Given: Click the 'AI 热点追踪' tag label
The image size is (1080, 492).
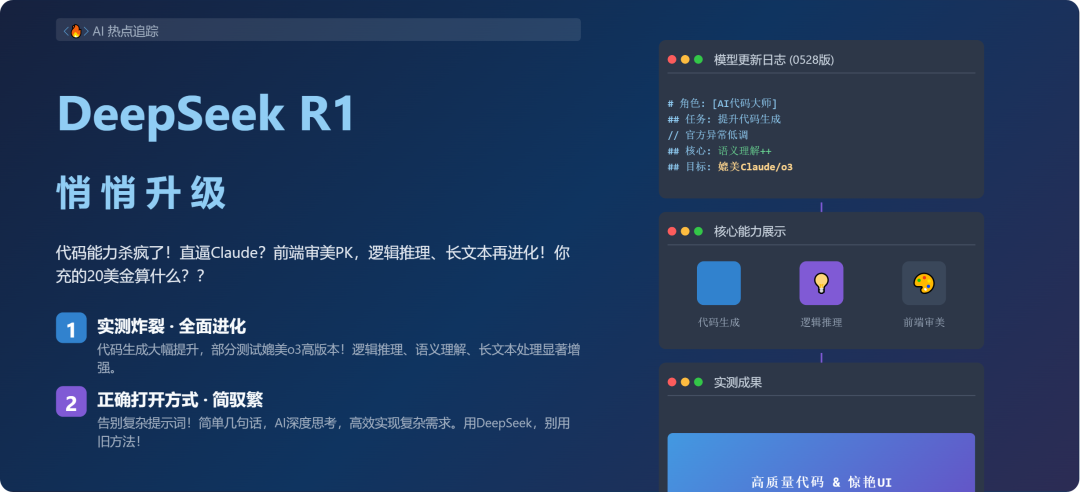Looking at the screenshot, I should click(x=126, y=31).
